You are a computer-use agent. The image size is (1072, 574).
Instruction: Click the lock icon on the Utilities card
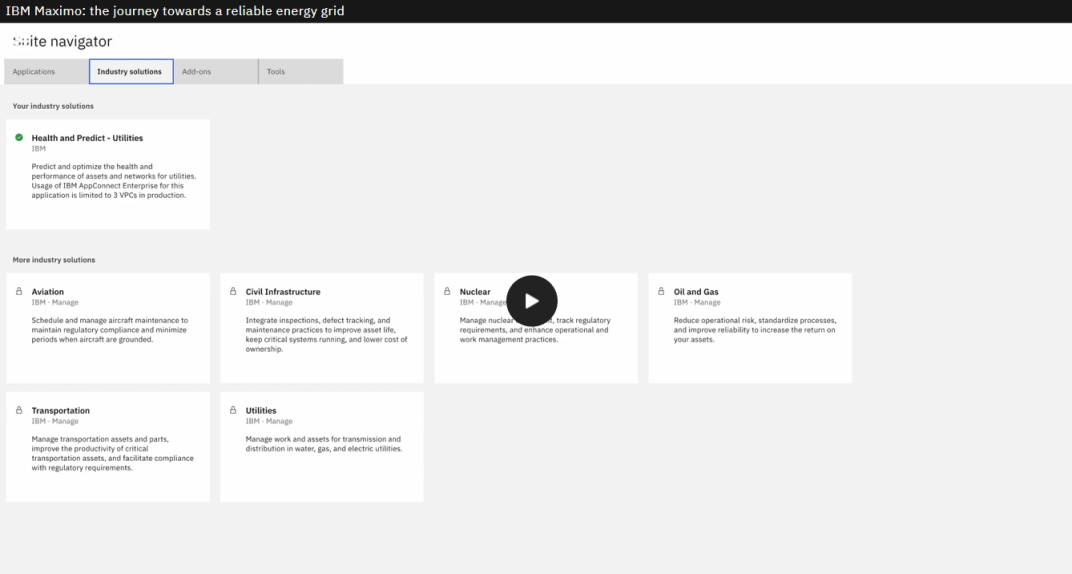pyautogui.click(x=233, y=410)
